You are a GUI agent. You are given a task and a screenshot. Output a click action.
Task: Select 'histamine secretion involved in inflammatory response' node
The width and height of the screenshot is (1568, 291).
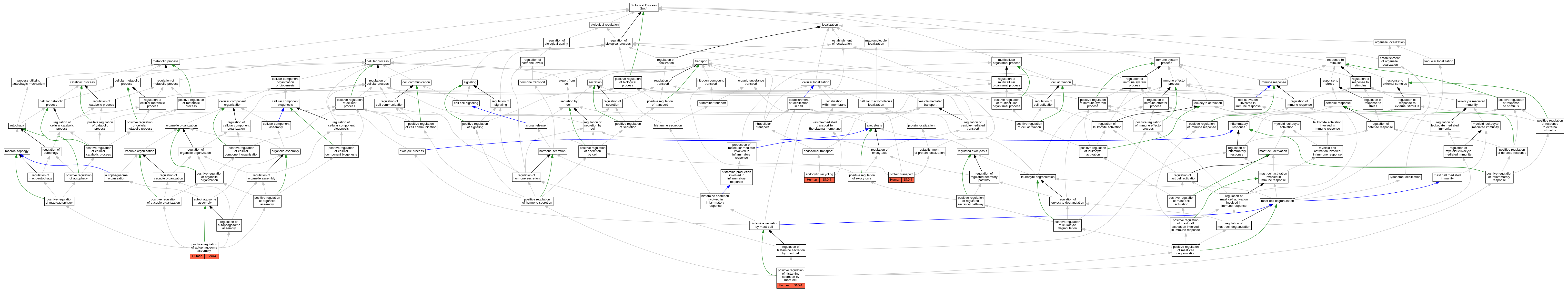point(715,201)
